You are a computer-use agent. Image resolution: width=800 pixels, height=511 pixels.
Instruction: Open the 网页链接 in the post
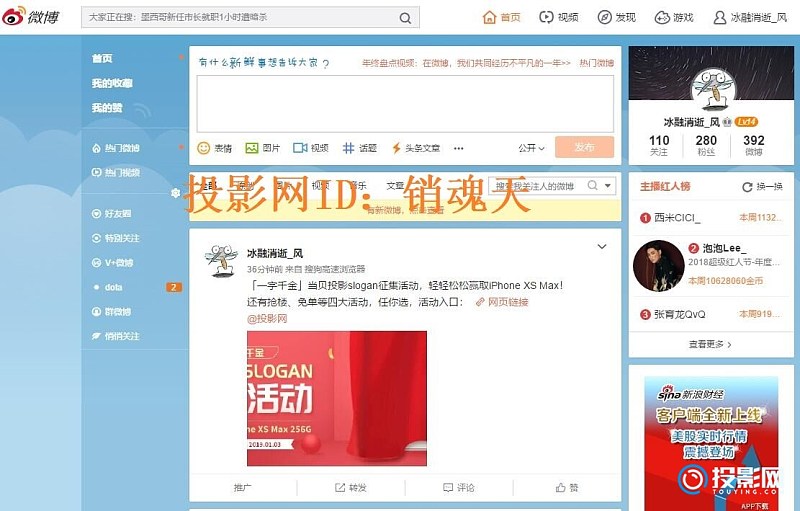coord(502,302)
